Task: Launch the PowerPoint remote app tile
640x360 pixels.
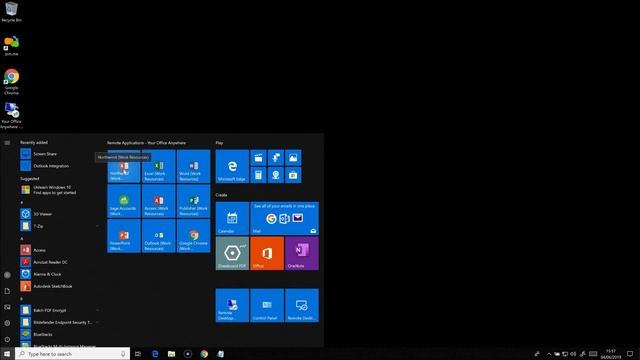Action: pyautogui.click(x=124, y=236)
